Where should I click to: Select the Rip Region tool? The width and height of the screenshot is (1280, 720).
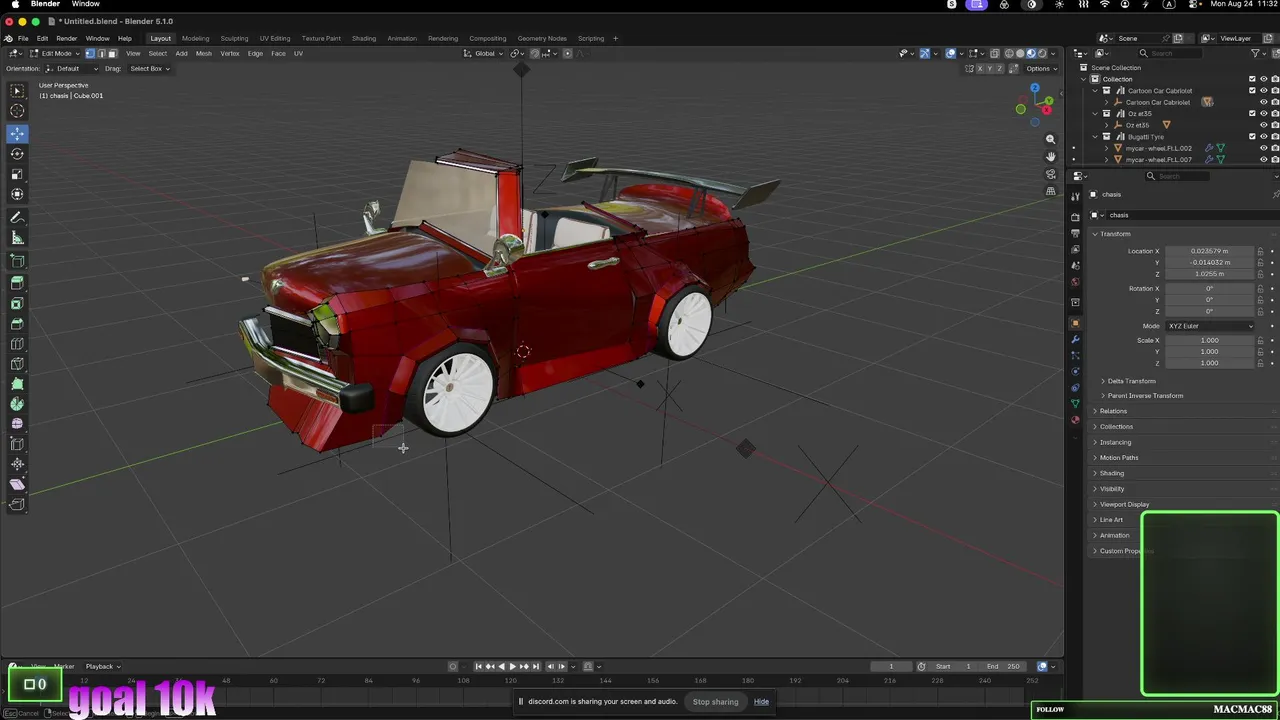(17, 504)
